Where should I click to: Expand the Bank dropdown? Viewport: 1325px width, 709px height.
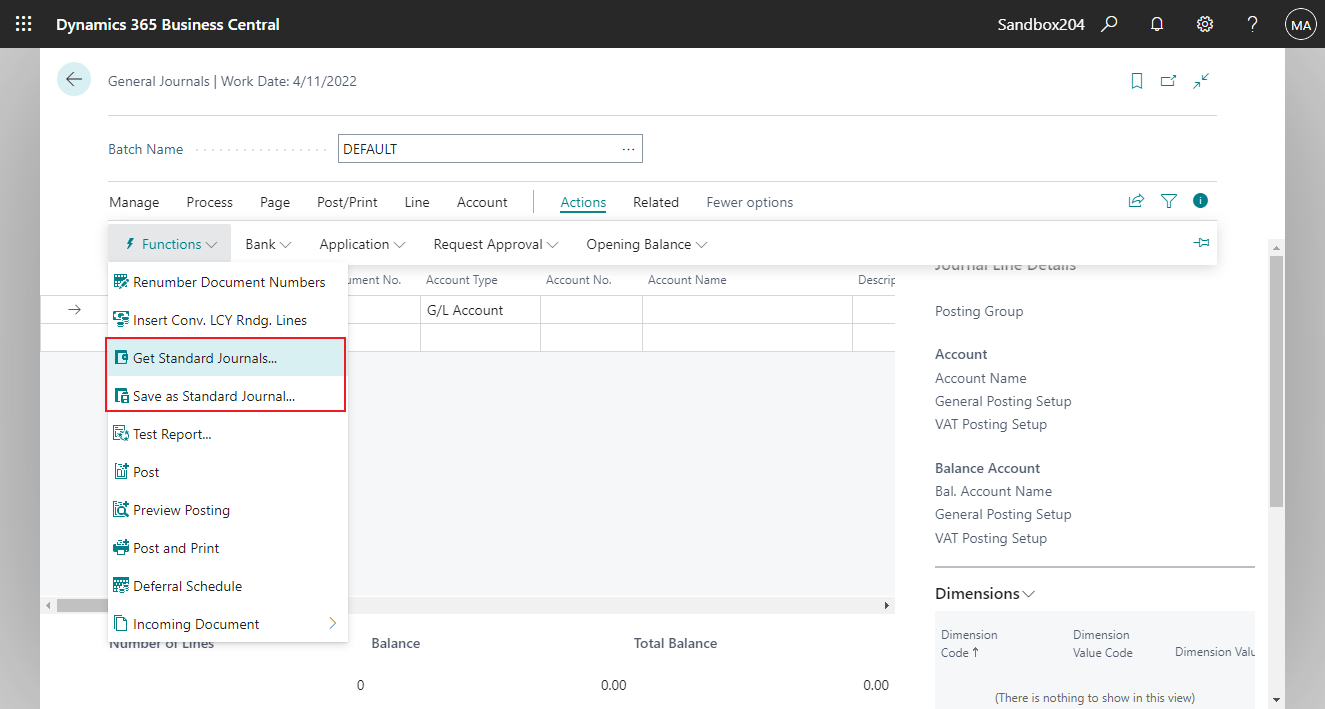(267, 243)
